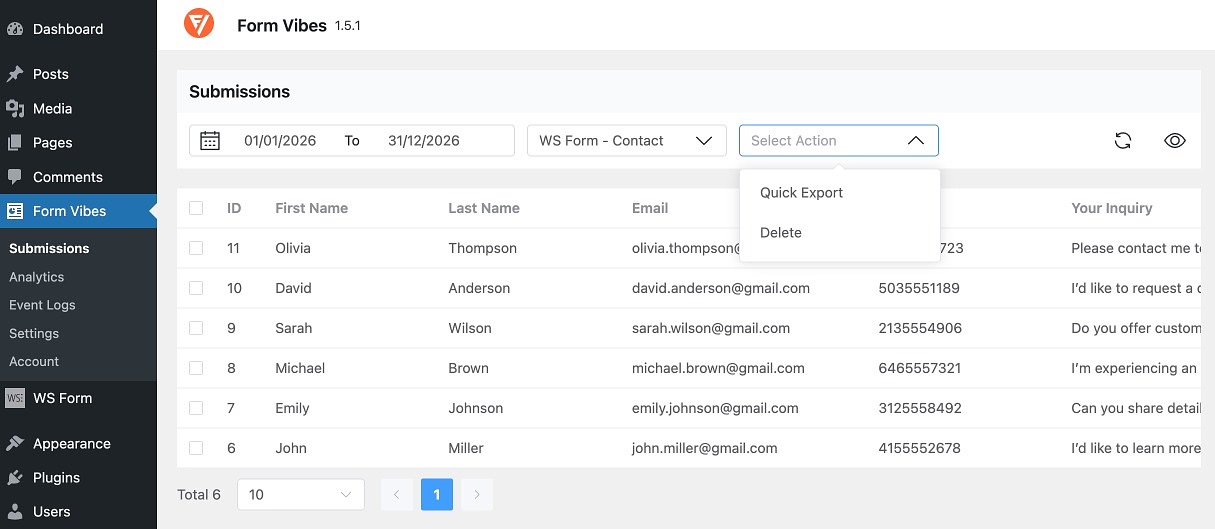This screenshot has height=529, width=1215.
Task: Go to next page arrow
Action: point(477,494)
